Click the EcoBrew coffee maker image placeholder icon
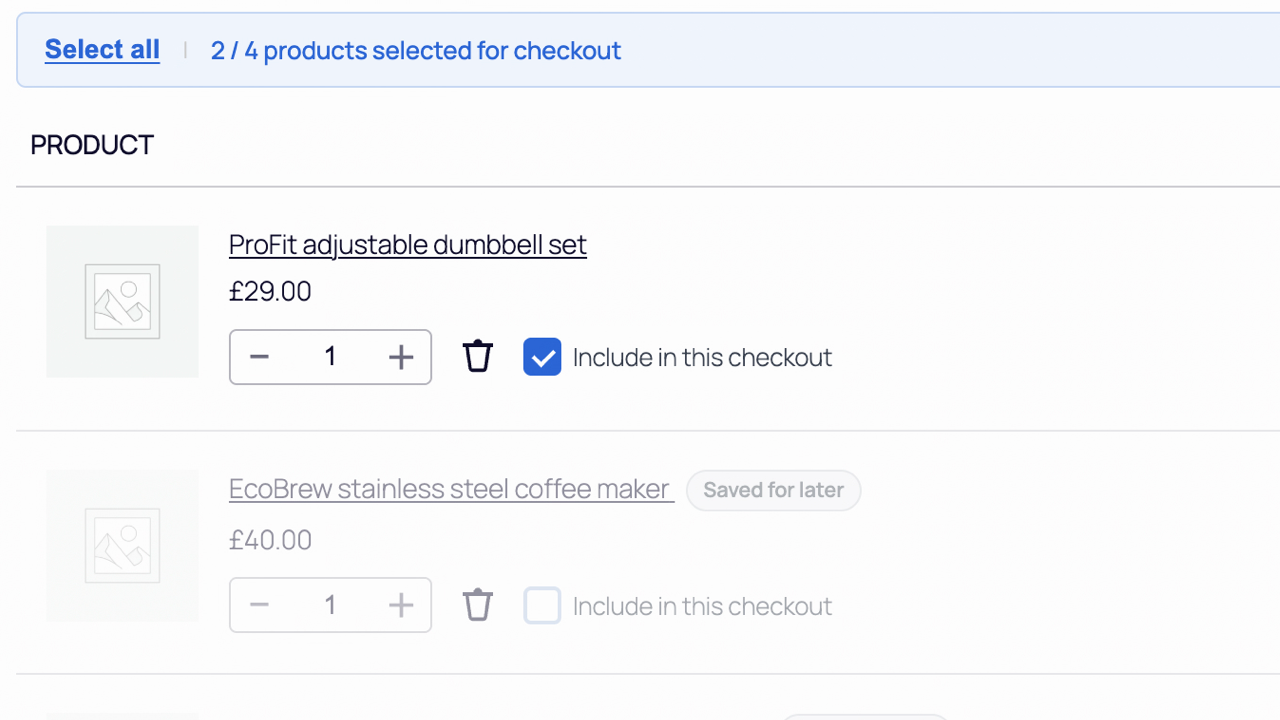Viewport: 1280px width, 720px height. click(122, 546)
